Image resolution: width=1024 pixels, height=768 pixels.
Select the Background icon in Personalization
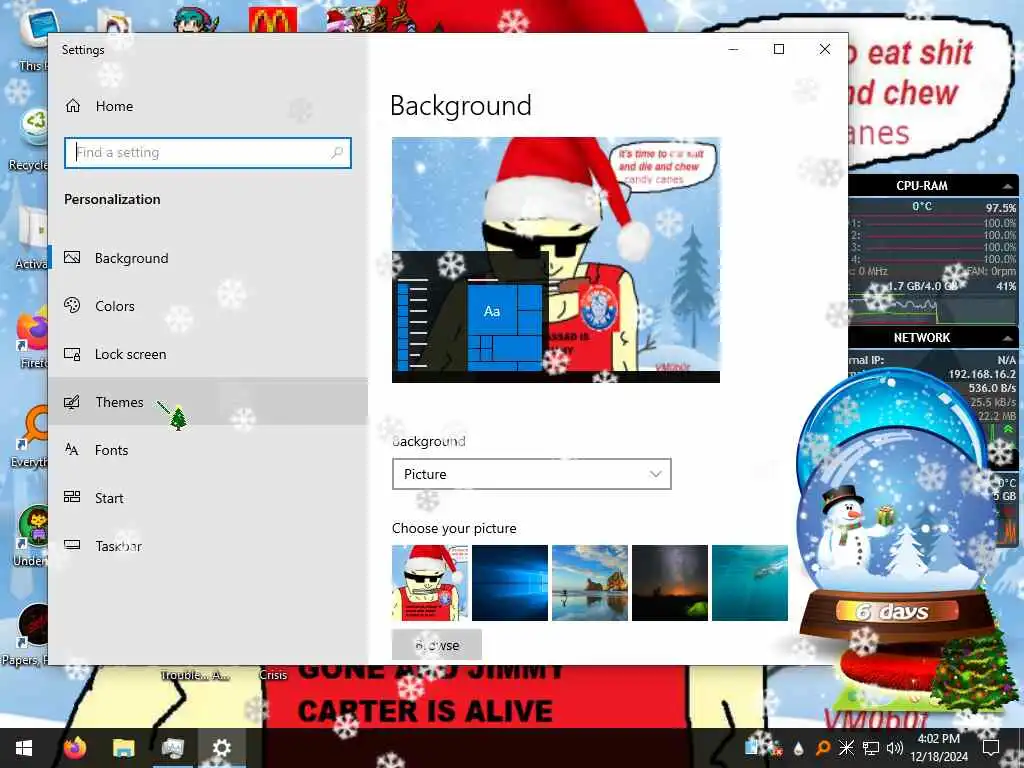tap(72, 258)
